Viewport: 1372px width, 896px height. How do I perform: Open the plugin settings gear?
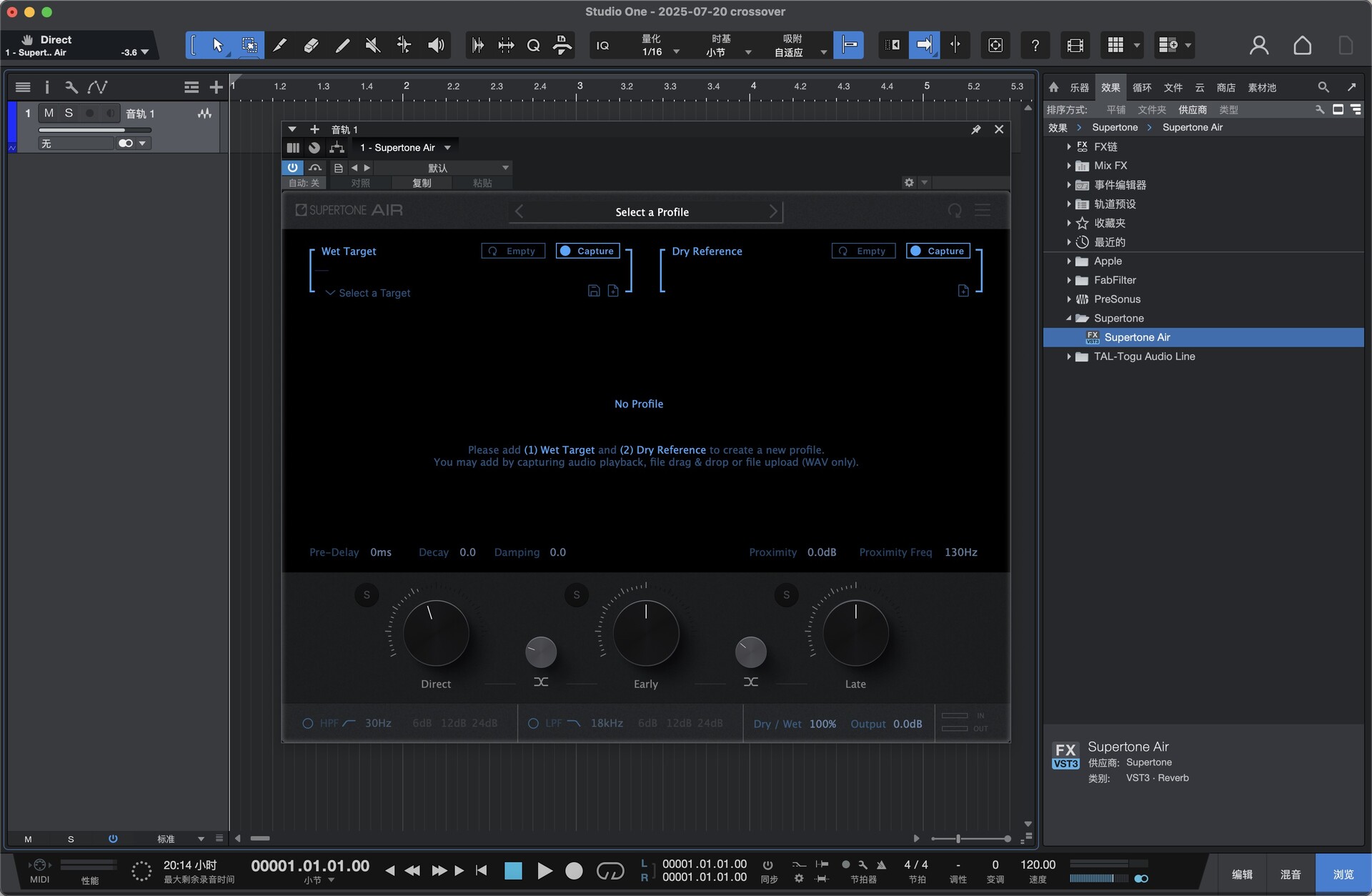point(909,182)
